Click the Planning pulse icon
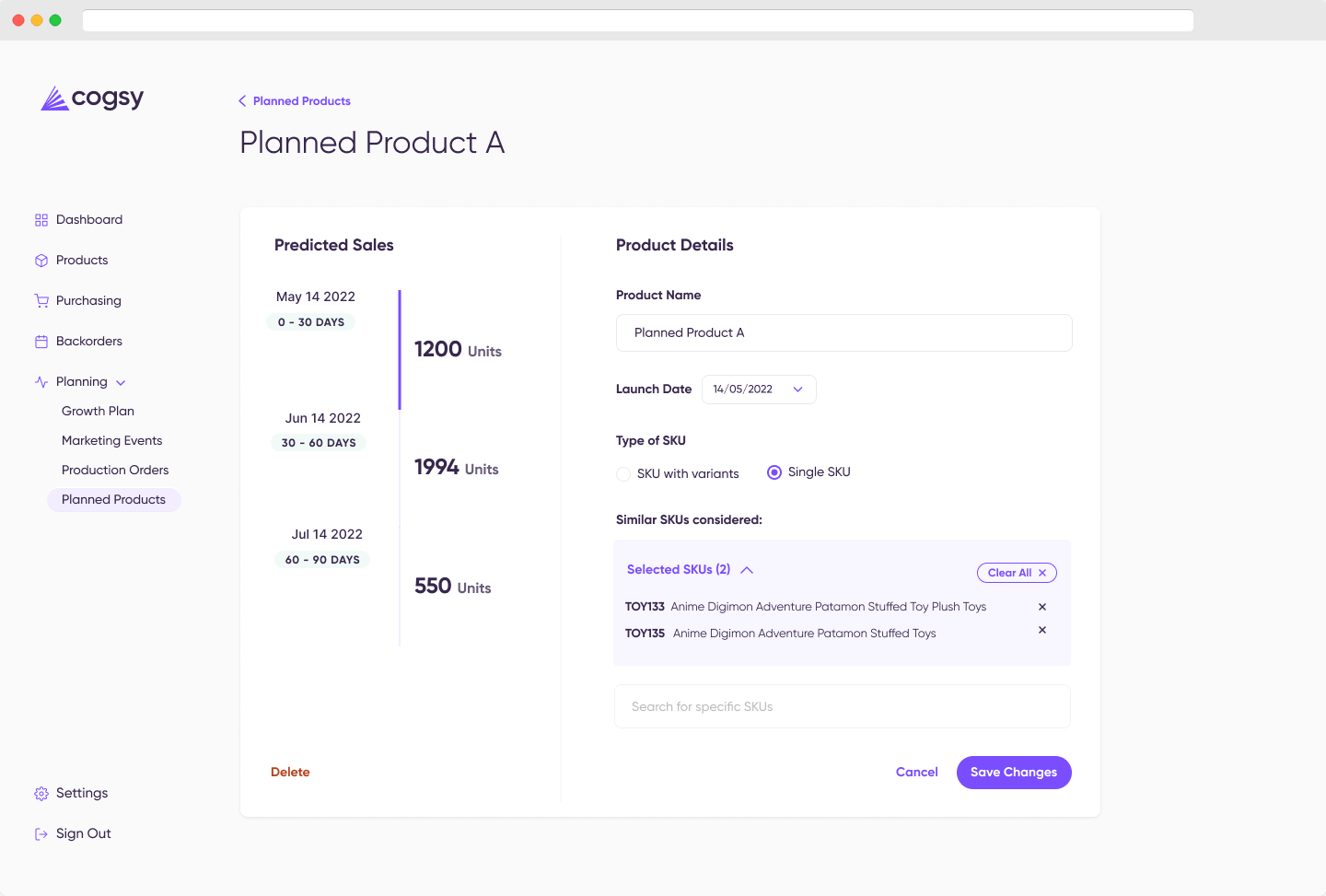This screenshot has height=896, width=1326. click(41, 382)
